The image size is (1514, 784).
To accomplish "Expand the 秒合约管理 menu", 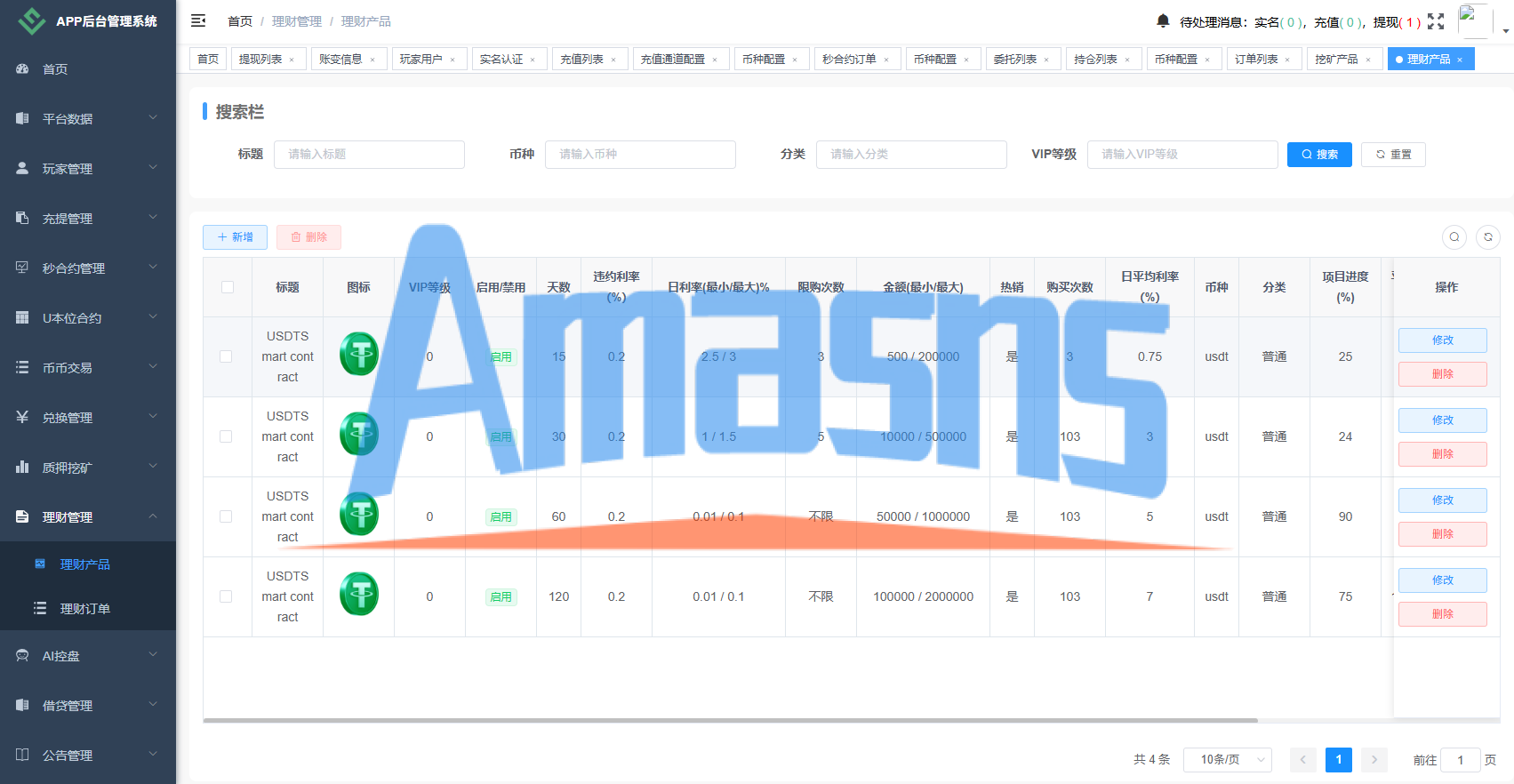I will (88, 268).
